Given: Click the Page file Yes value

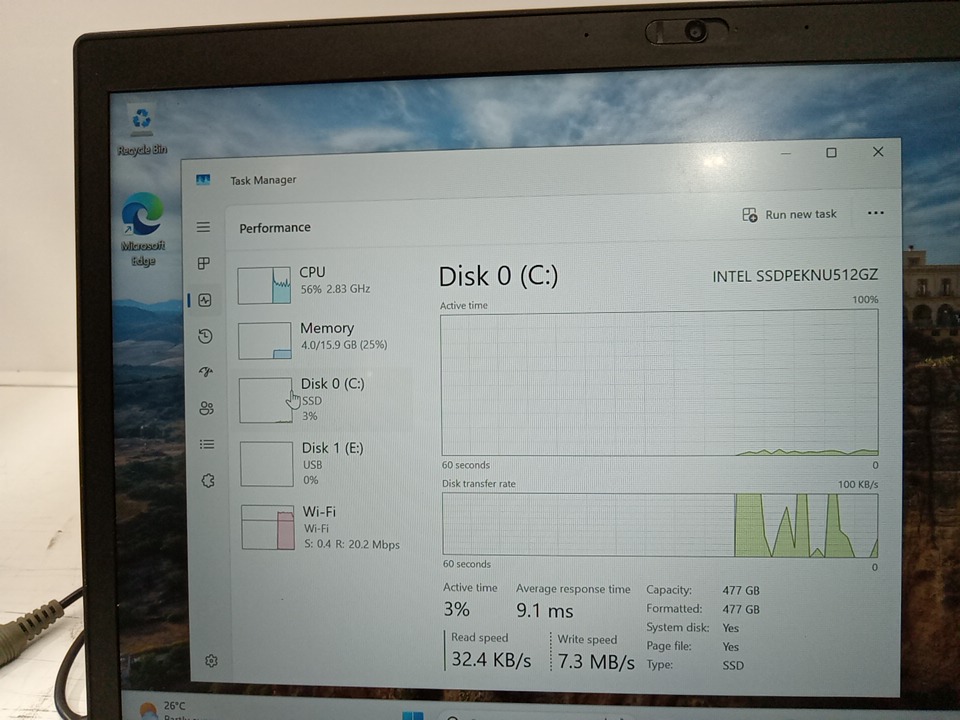Looking at the screenshot, I should pyautogui.click(x=730, y=647).
